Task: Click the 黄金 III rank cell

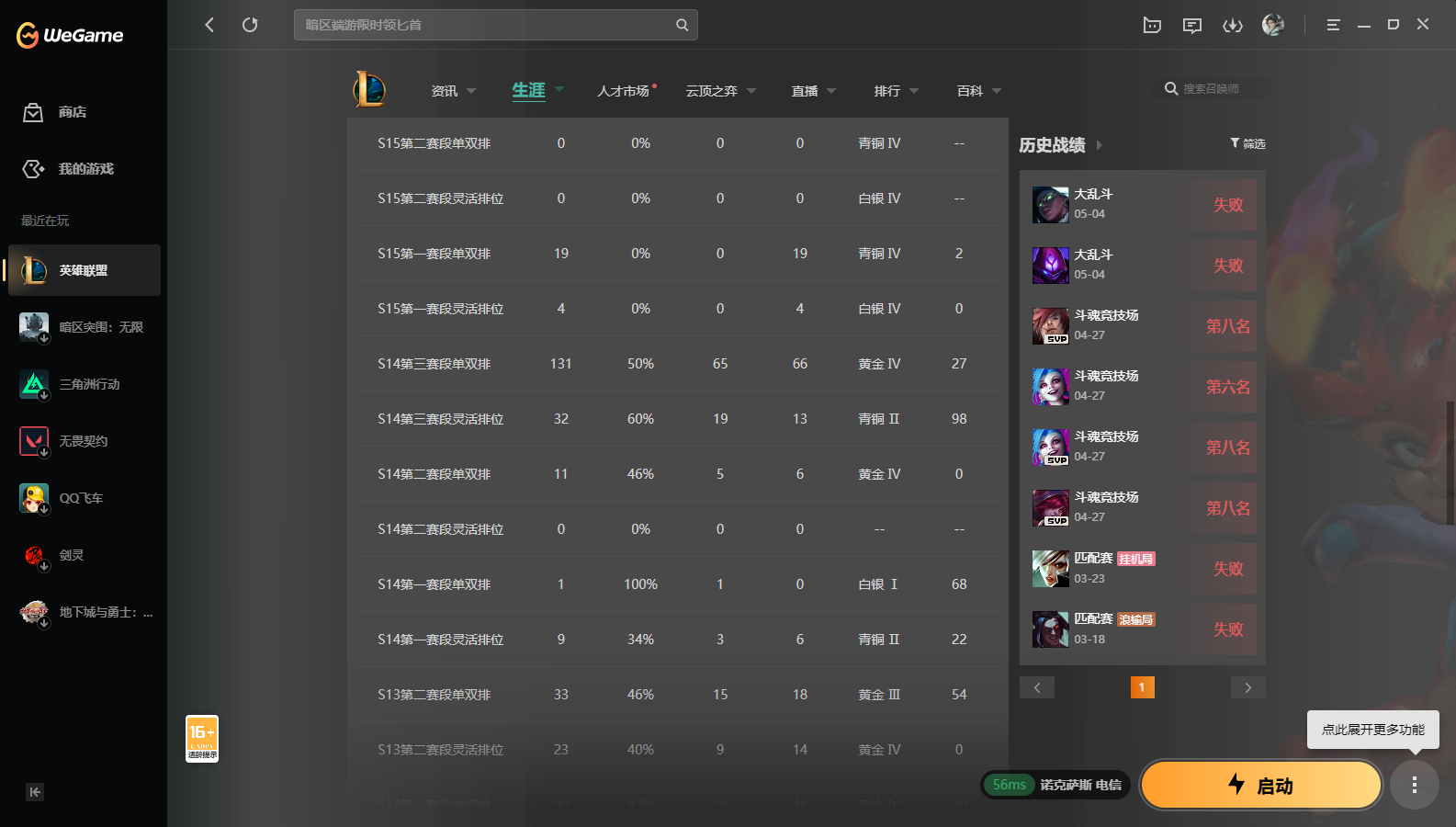Action: (880, 695)
